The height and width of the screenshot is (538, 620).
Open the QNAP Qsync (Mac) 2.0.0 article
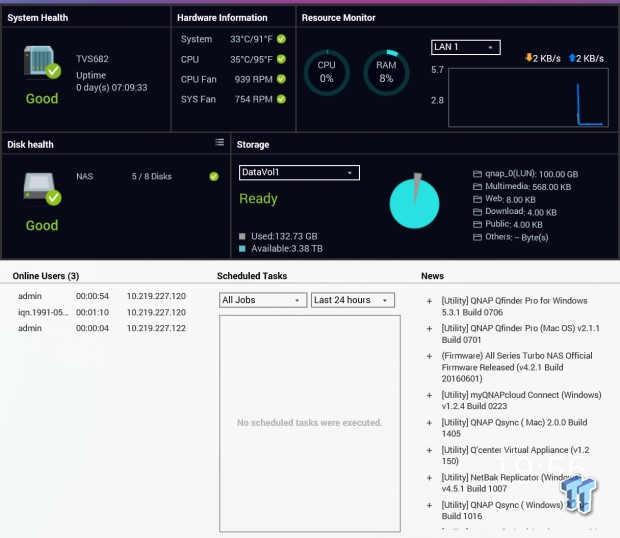click(514, 428)
